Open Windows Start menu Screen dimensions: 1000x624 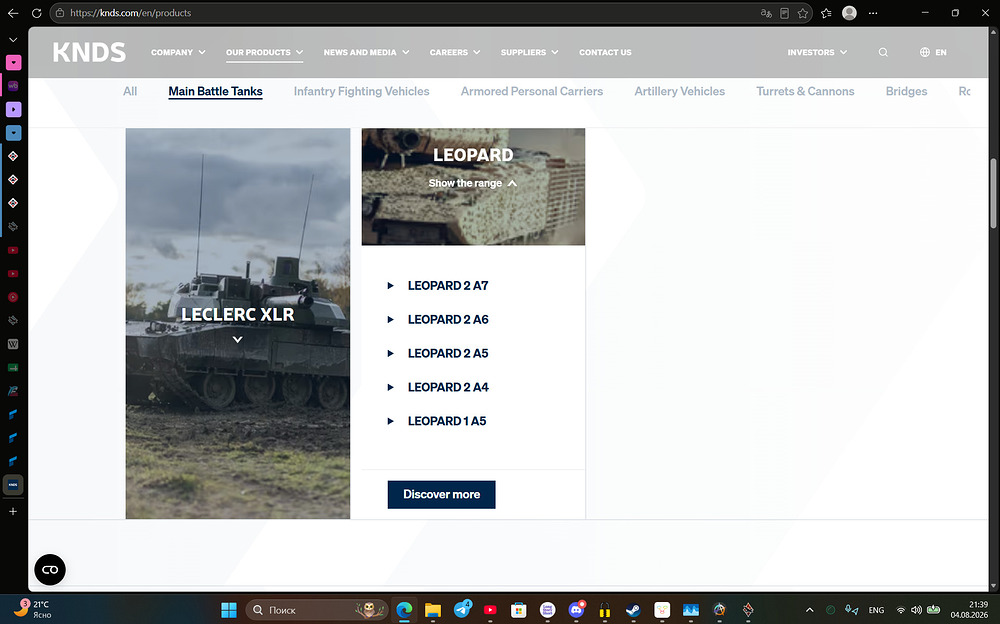tap(229, 610)
